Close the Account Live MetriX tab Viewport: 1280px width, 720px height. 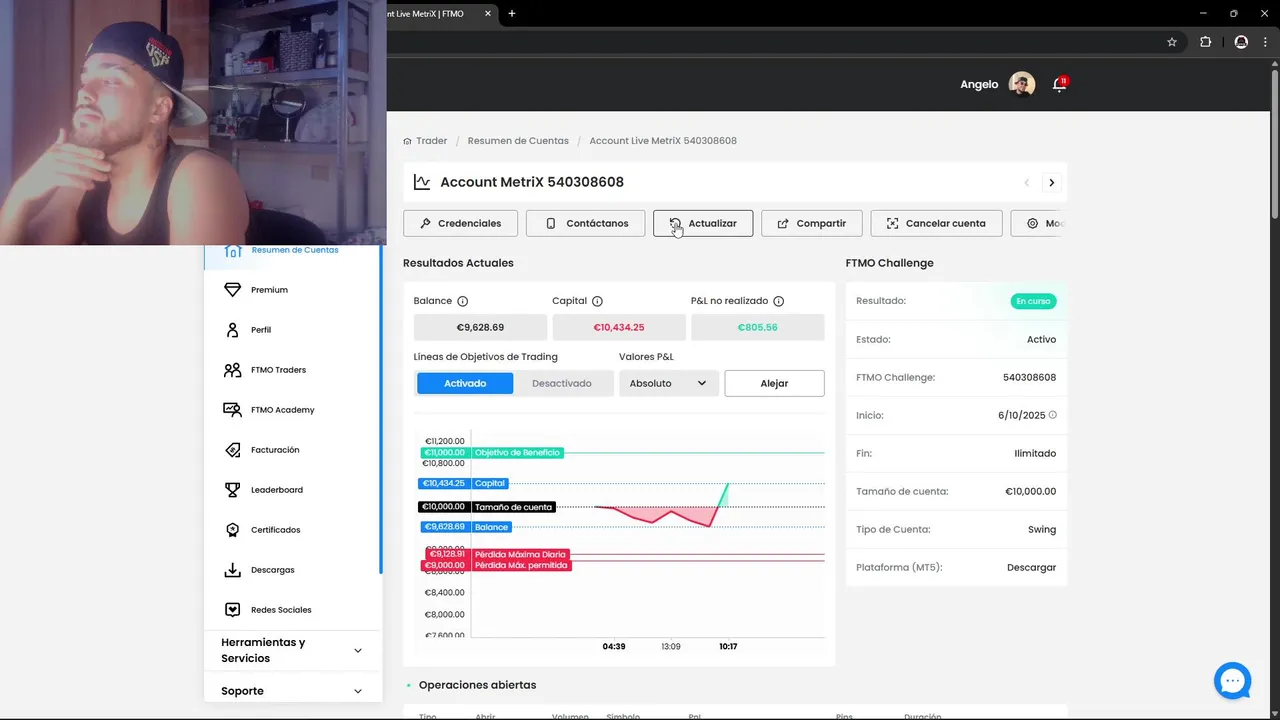pyautogui.click(x=488, y=14)
